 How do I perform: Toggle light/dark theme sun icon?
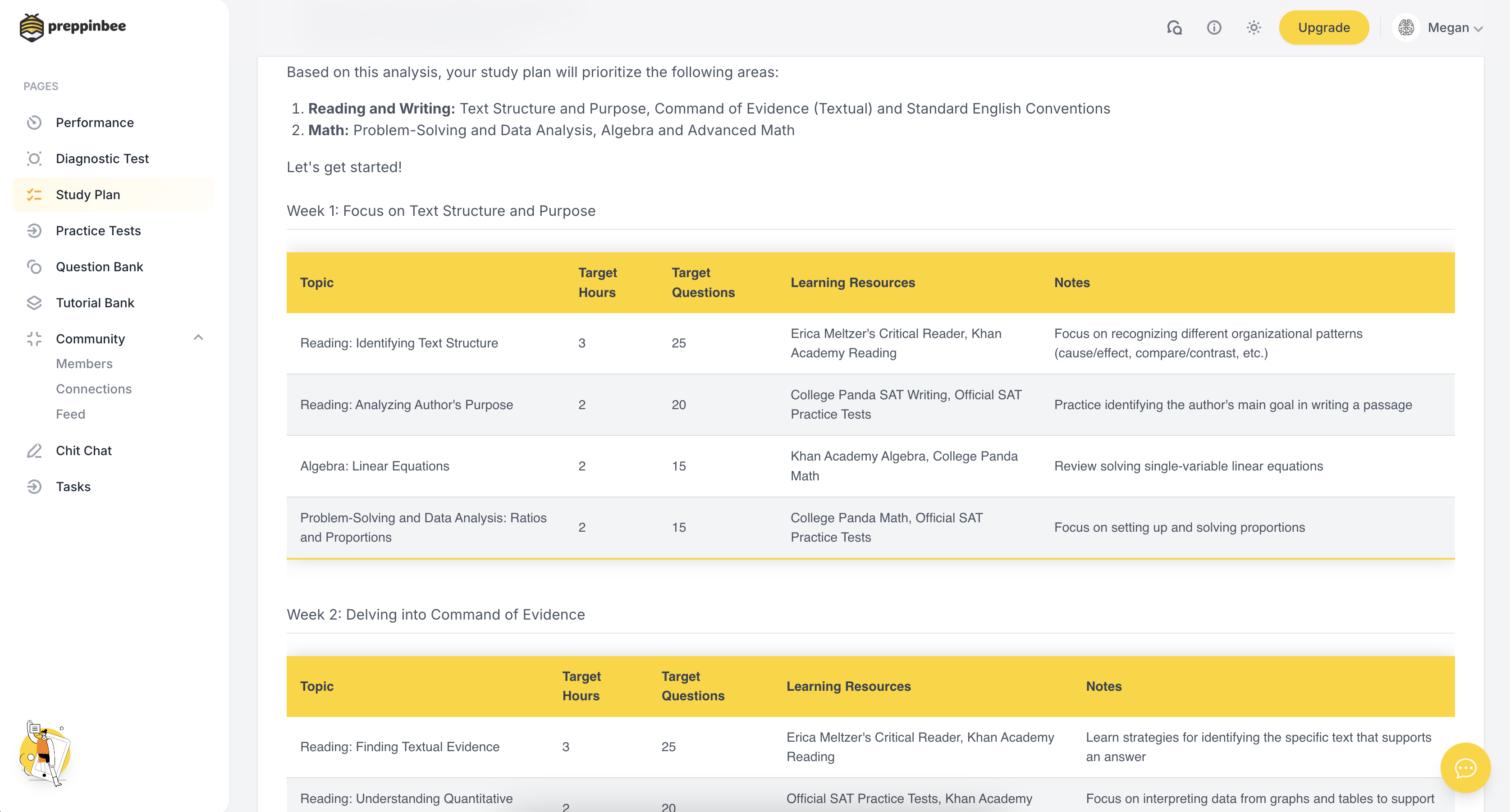(x=1253, y=27)
